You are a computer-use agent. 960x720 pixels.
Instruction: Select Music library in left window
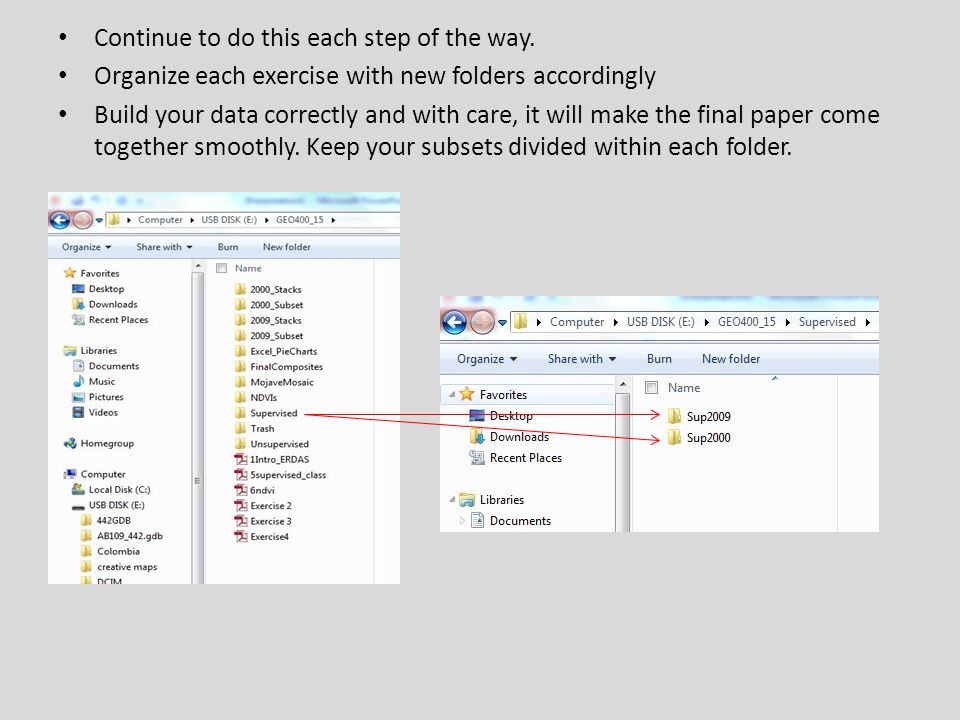94,381
